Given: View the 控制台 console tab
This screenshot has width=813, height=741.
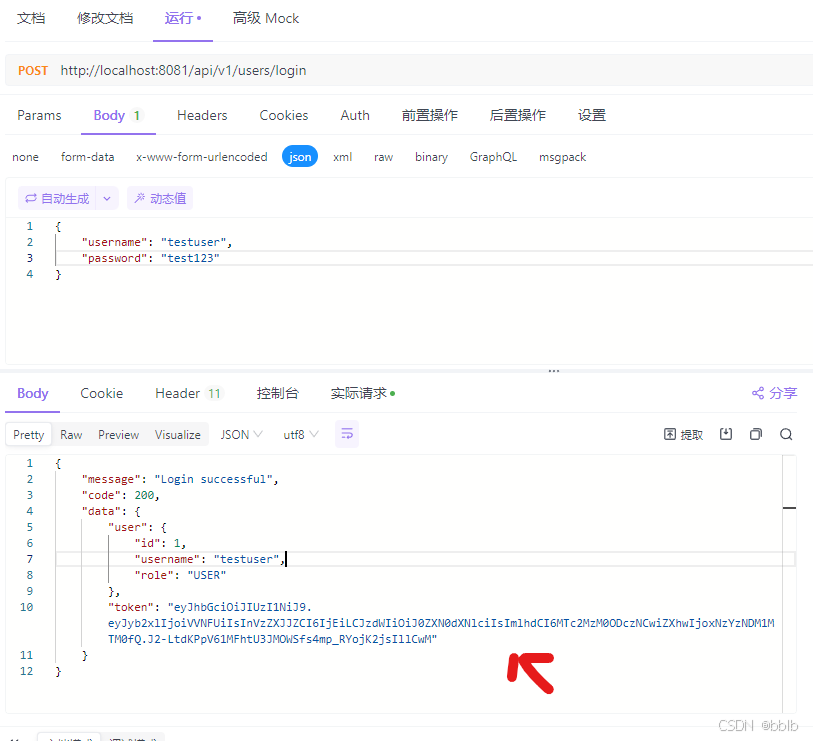Looking at the screenshot, I should [x=278, y=393].
